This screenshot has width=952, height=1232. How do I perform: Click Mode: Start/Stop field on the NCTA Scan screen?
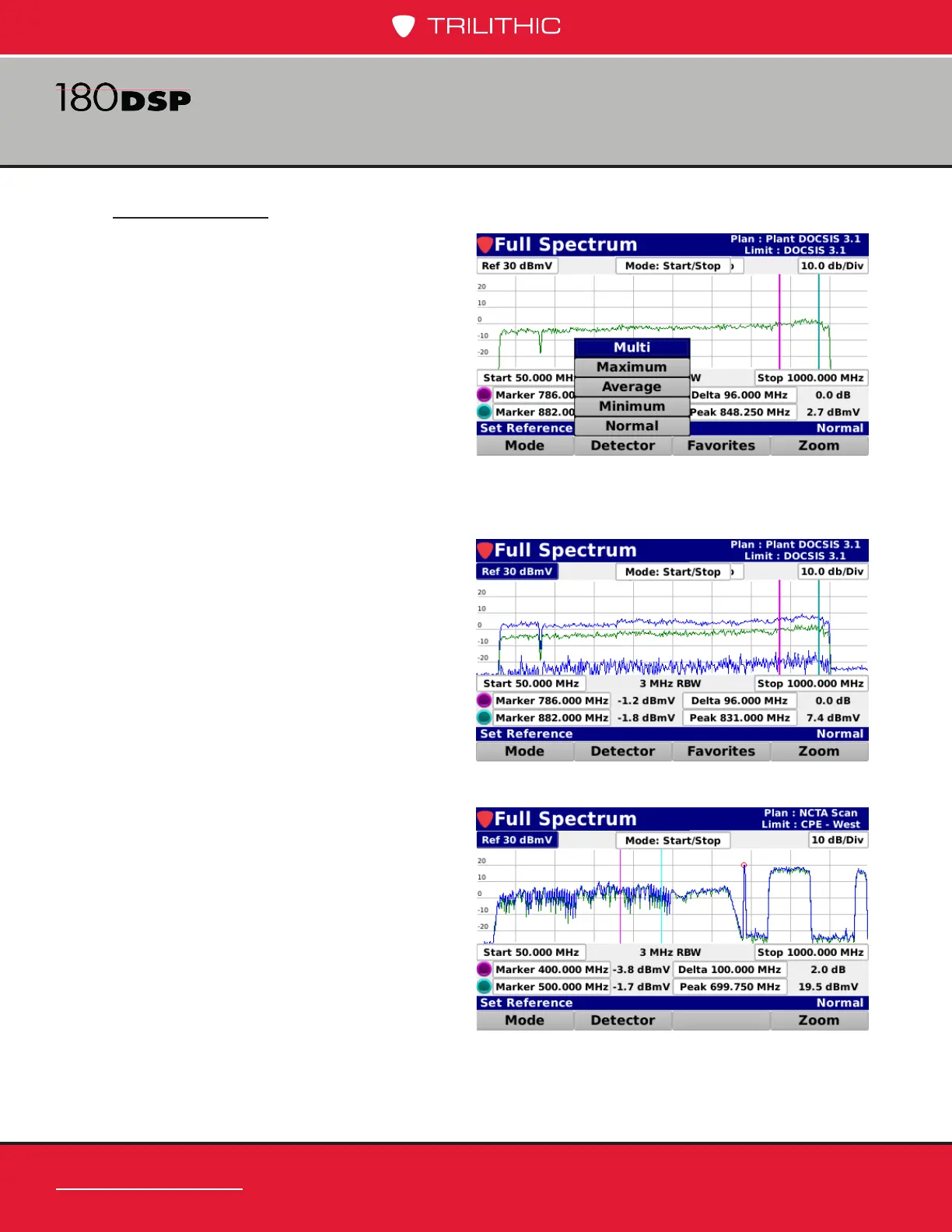[x=674, y=841]
